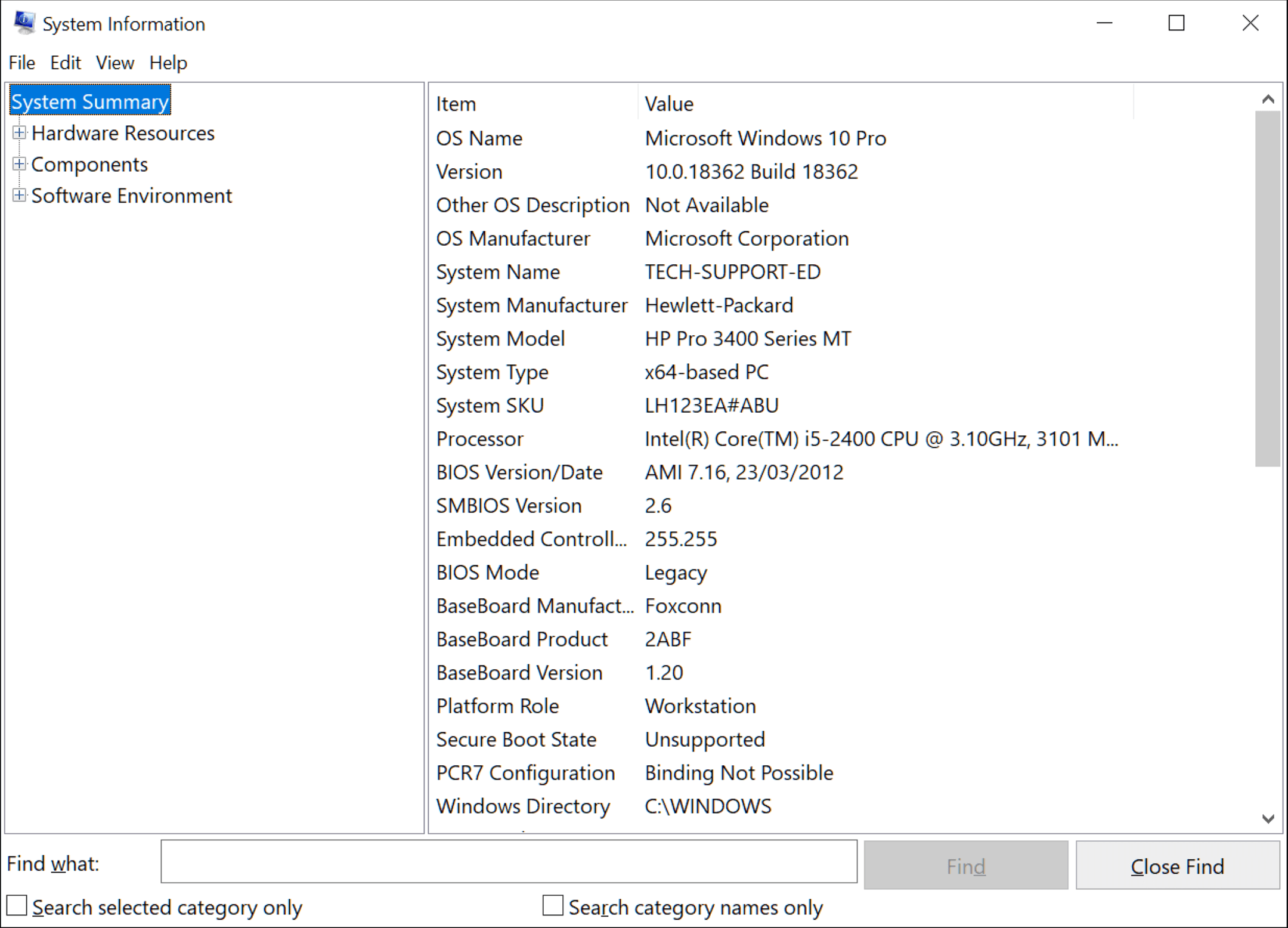Image resolution: width=1288 pixels, height=928 pixels.
Task: Select the OS Name row
Action: (x=781, y=138)
